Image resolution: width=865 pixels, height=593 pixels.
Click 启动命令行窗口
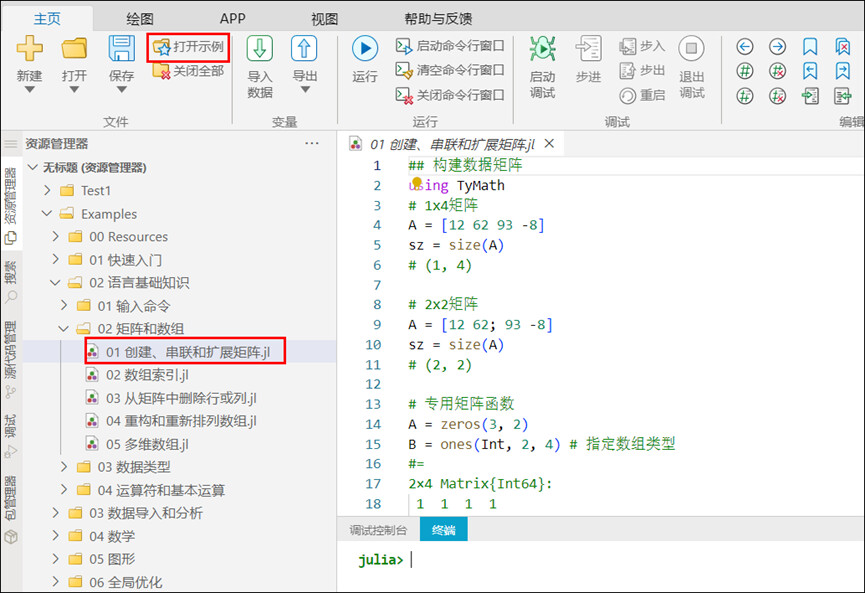pos(450,46)
